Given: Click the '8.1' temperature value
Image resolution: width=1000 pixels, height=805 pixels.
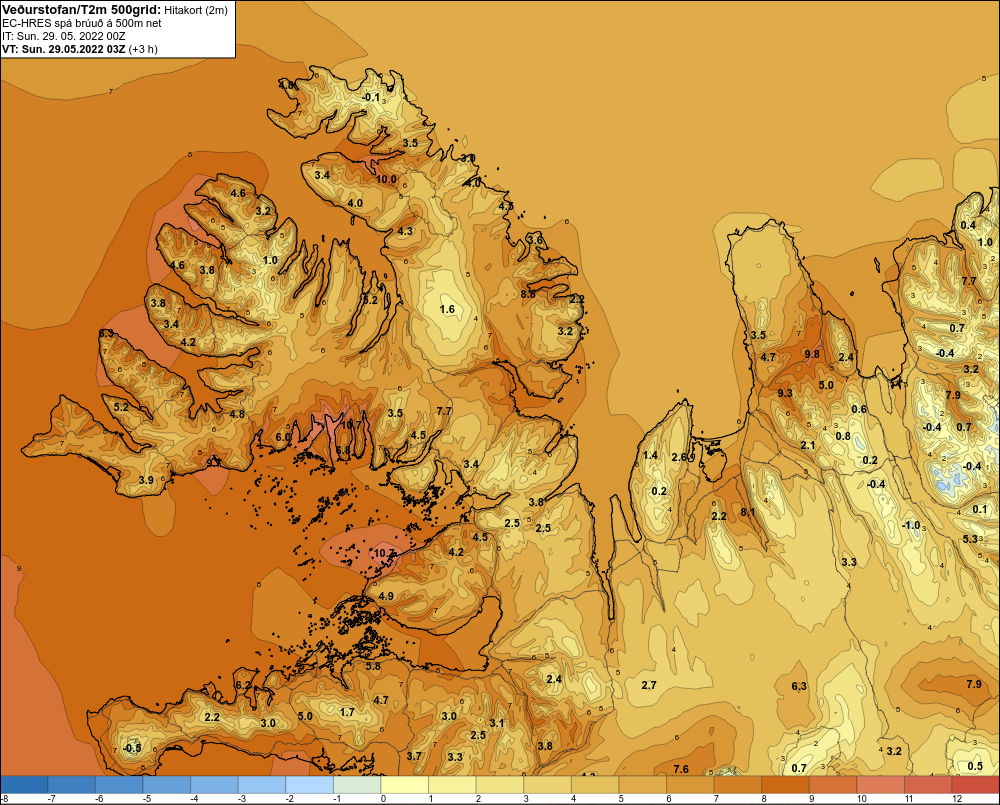Looking at the screenshot, I should click(747, 512).
